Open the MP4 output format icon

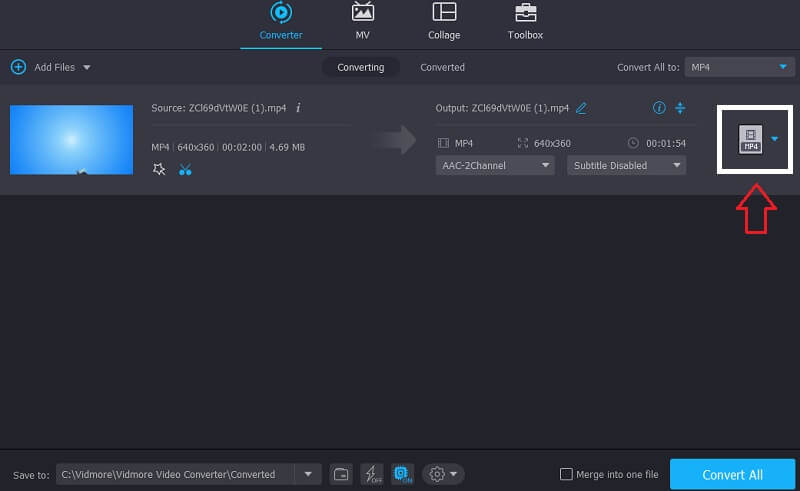click(750, 139)
